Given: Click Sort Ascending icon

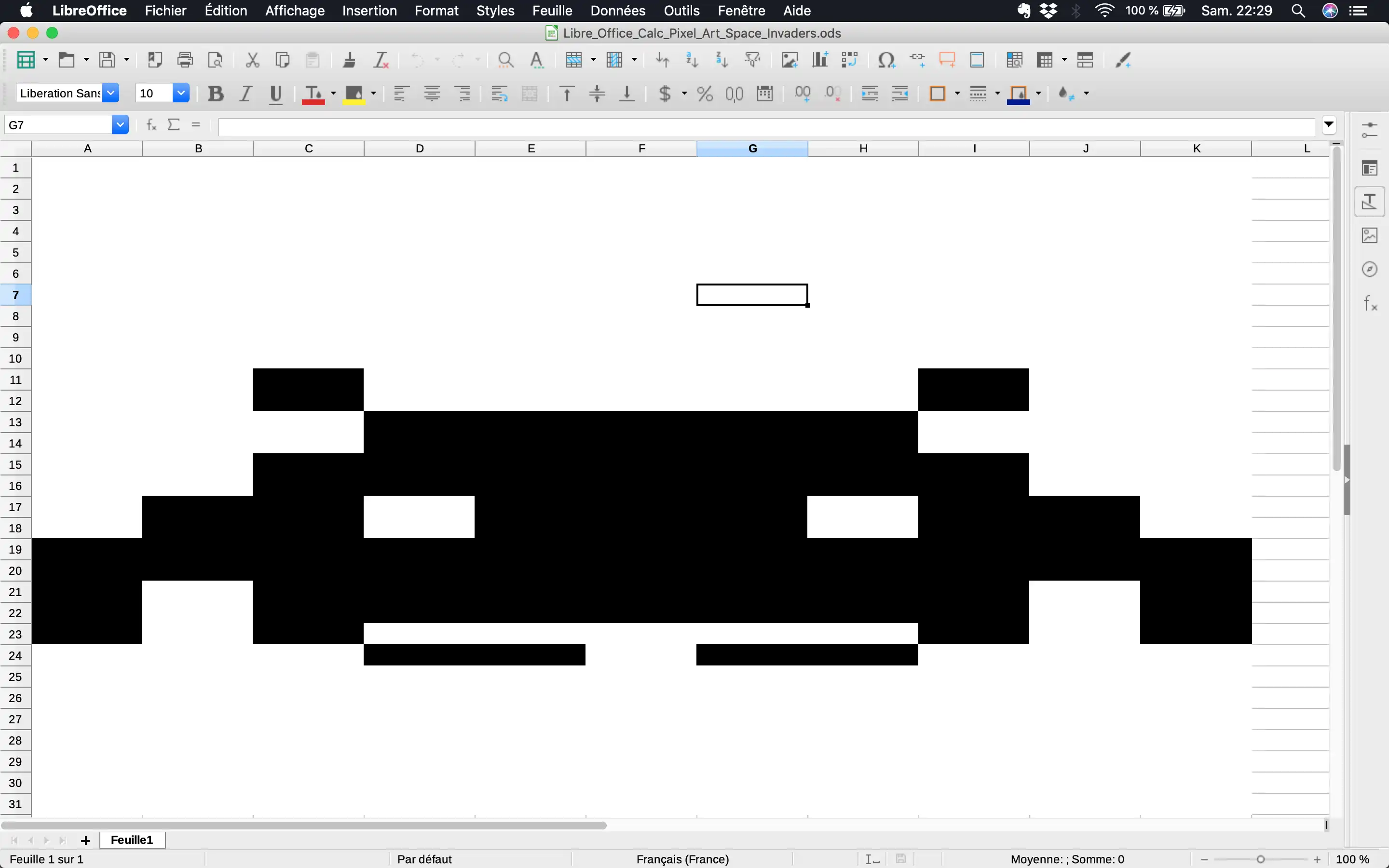Looking at the screenshot, I should pyautogui.click(x=692, y=60).
